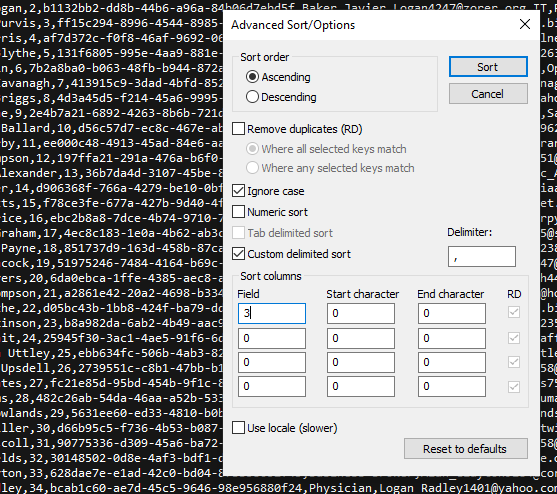
Task: Click the editor line containing Payne,18
Action: 112,248
